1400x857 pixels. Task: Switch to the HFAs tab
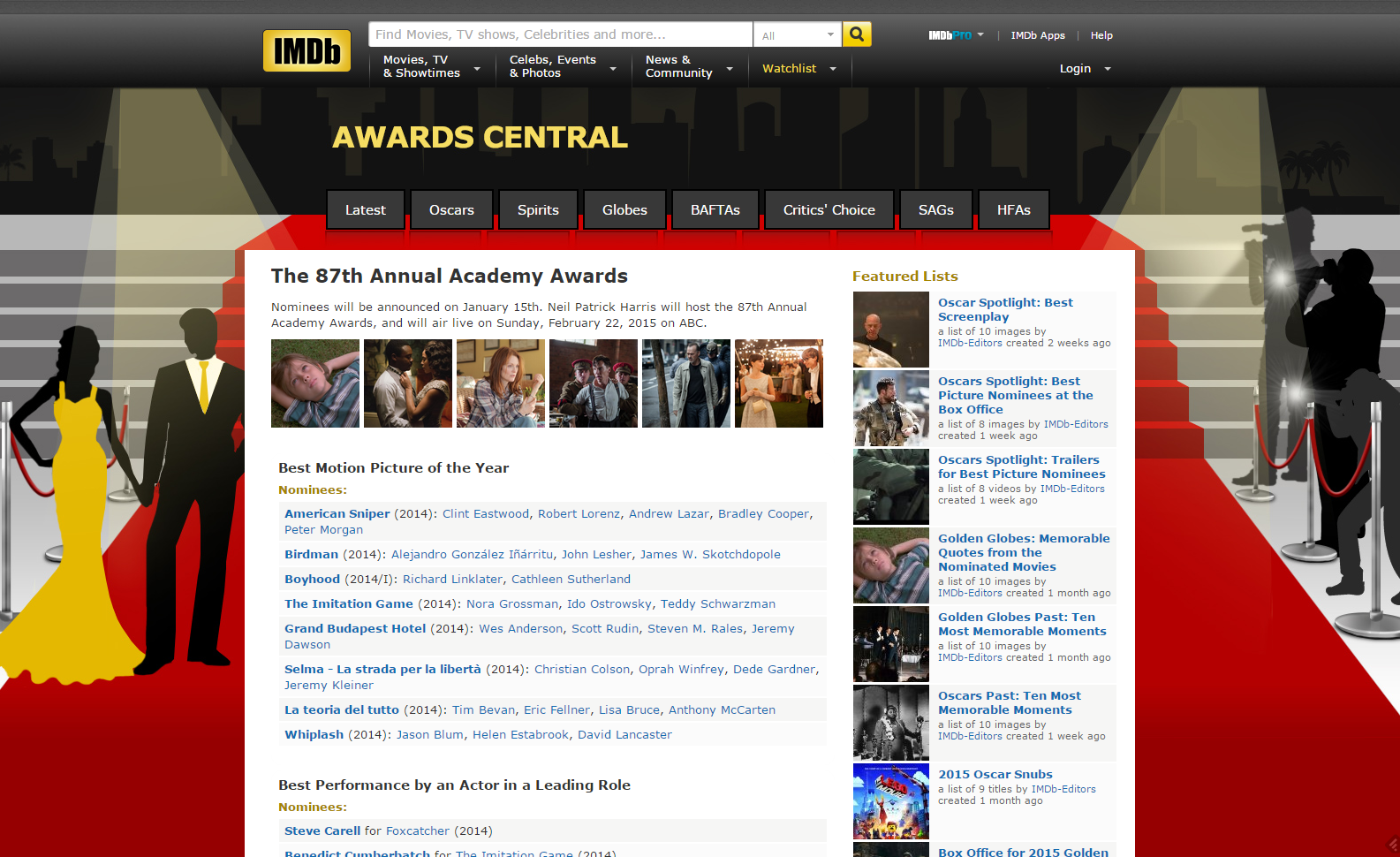point(1014,210)
